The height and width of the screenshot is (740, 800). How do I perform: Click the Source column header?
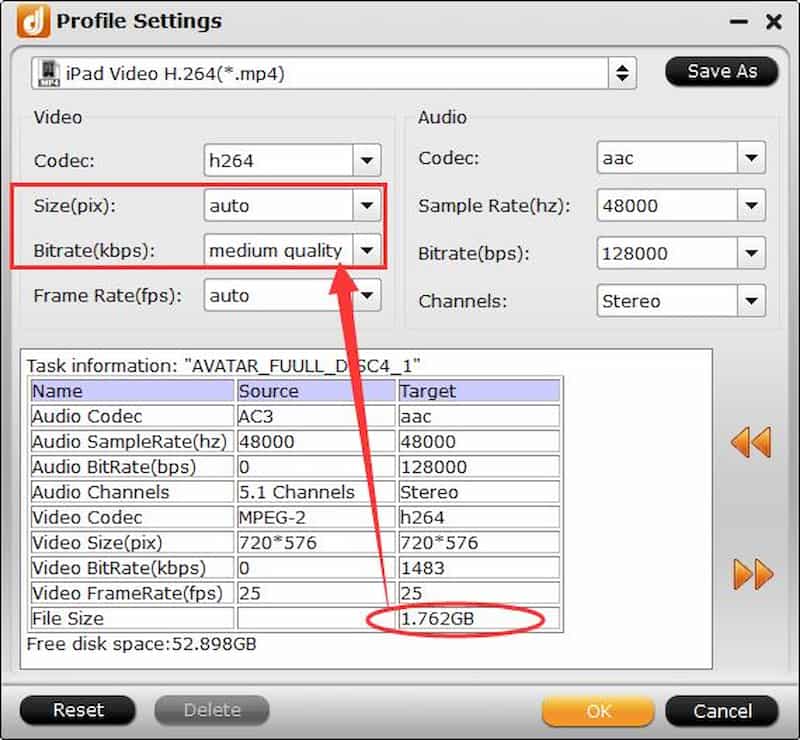point(316,391)
